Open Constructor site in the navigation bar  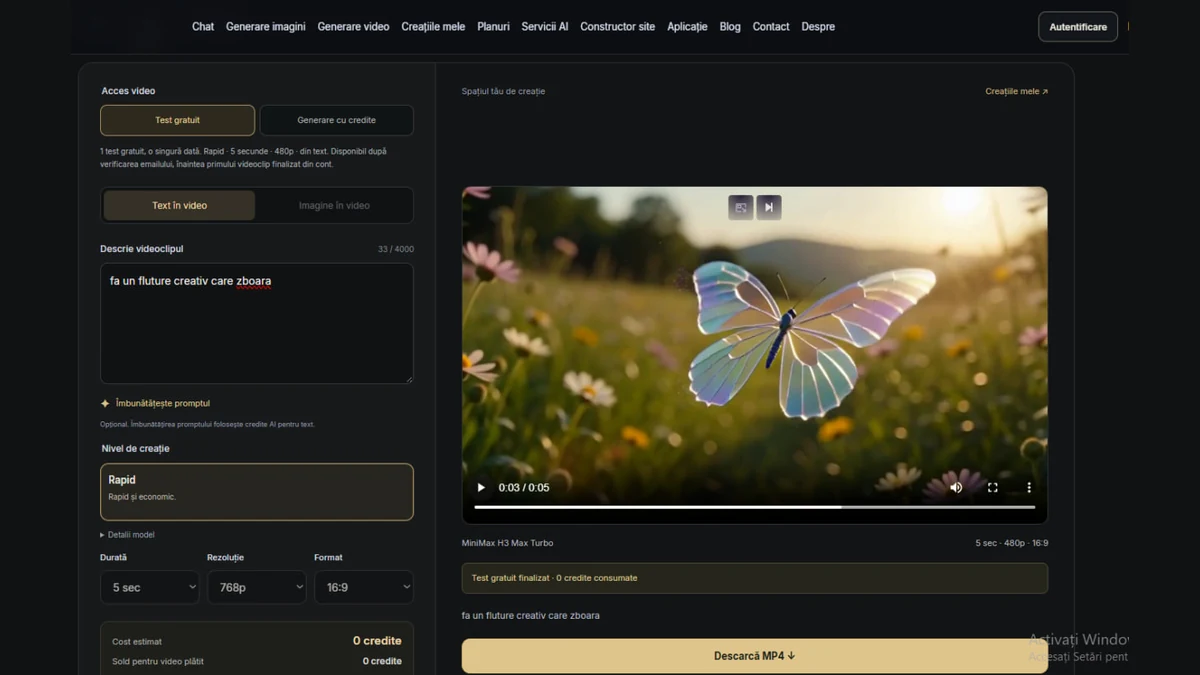tap(618, 27)
